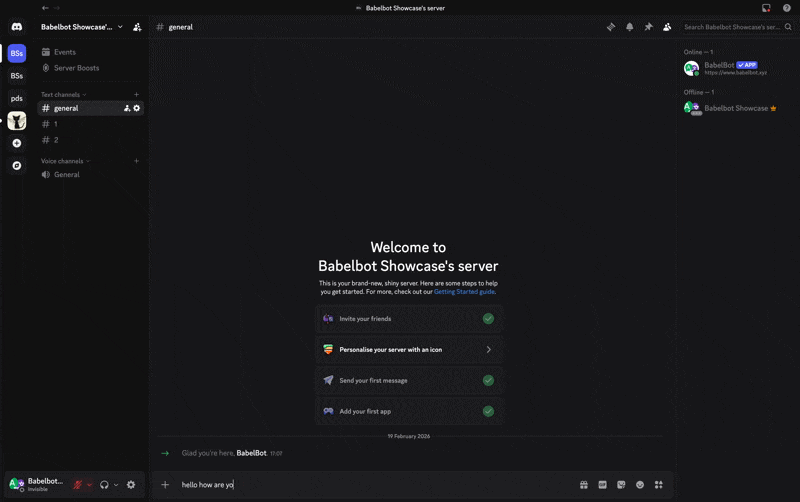The image size is (800, 502).
Task: Open text channel named 2
Action: 90,140
